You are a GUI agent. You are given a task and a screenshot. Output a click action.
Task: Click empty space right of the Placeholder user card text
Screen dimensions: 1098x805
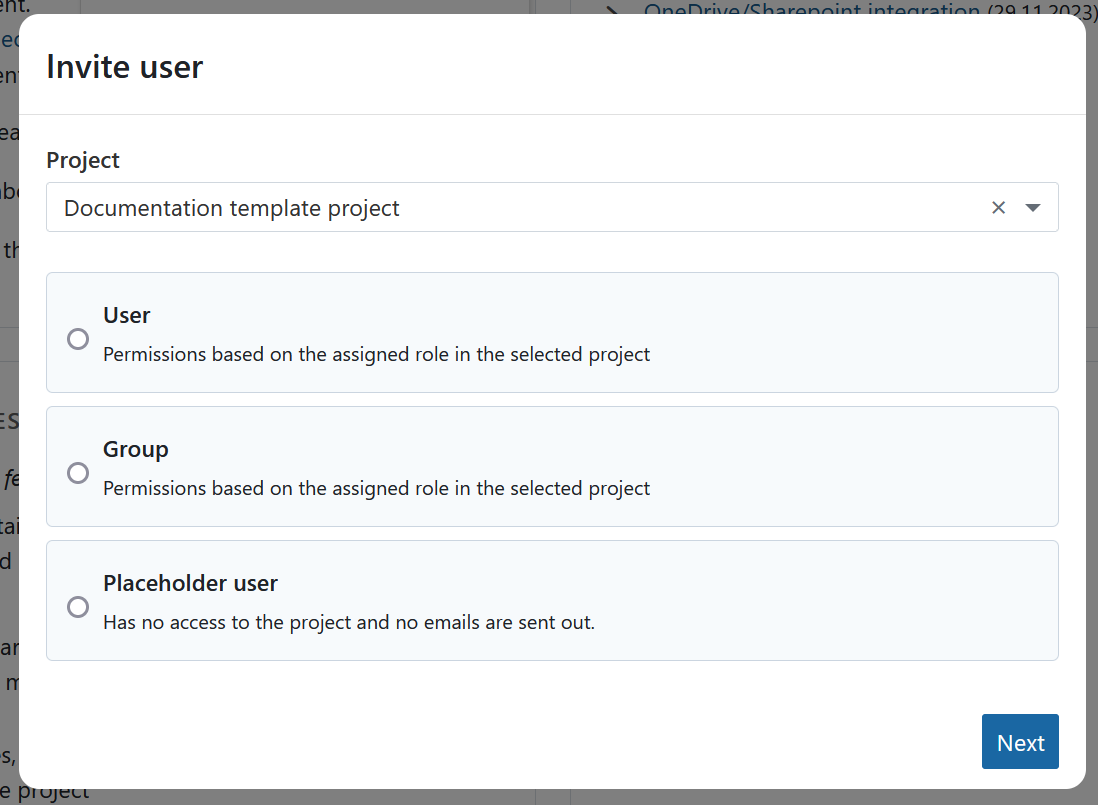tap(850, 600)
